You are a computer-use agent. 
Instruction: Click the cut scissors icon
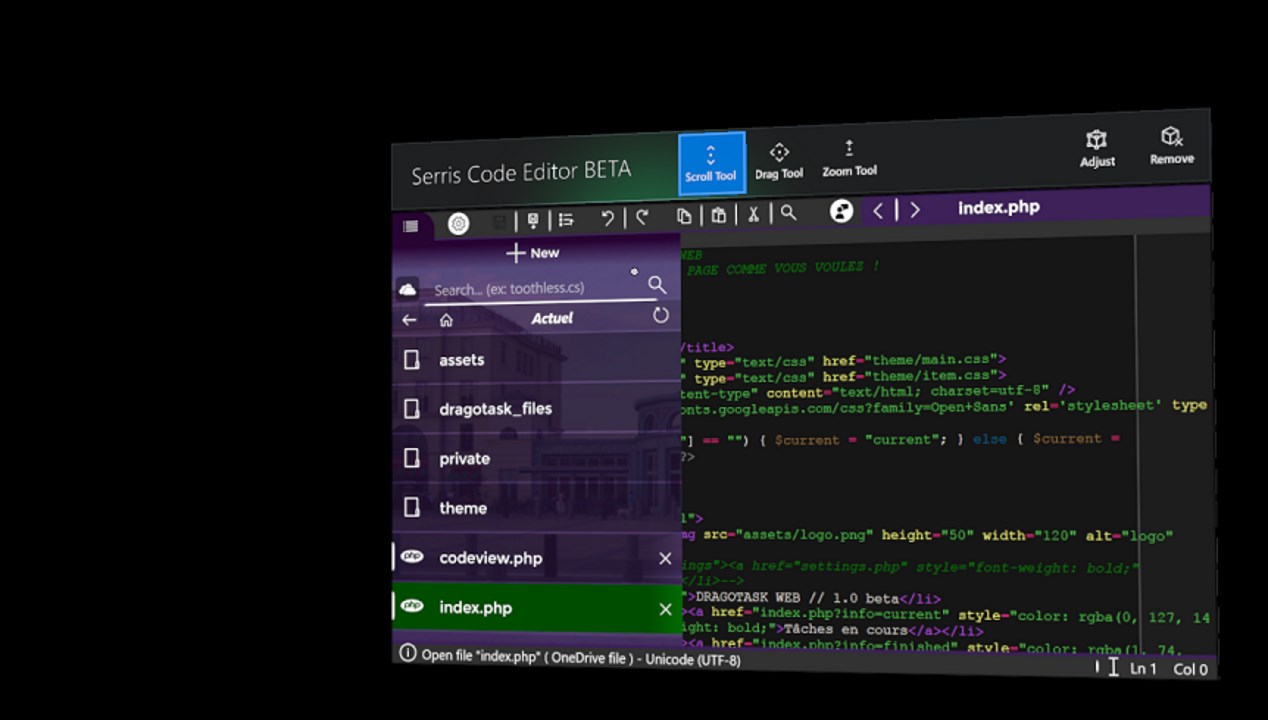[x=754, y=214]
